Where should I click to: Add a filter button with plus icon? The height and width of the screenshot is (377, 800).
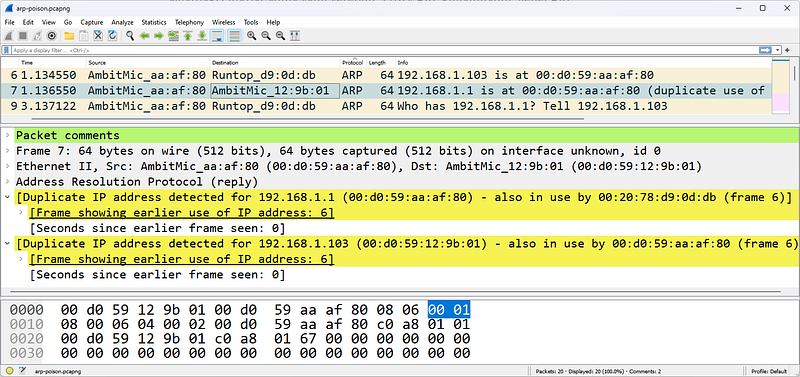(x=787, y=50)
